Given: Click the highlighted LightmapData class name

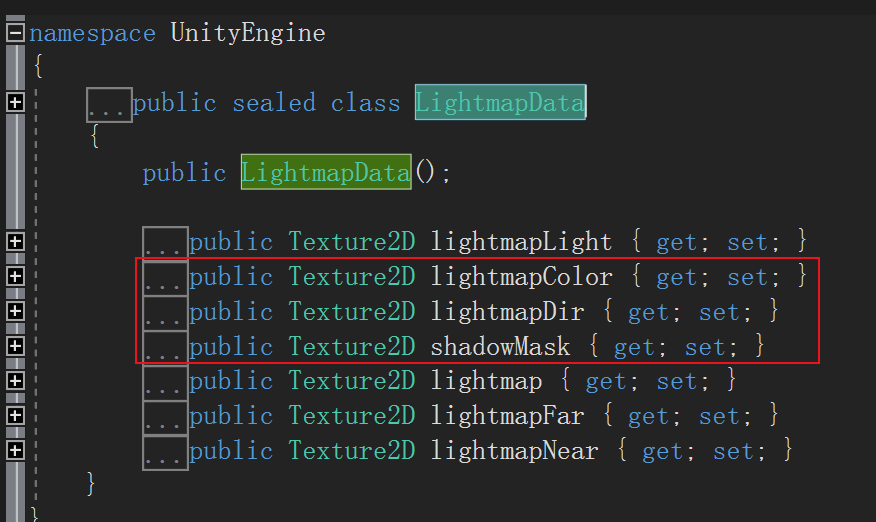Looking at the screenshot, I should tap(501, 102).
